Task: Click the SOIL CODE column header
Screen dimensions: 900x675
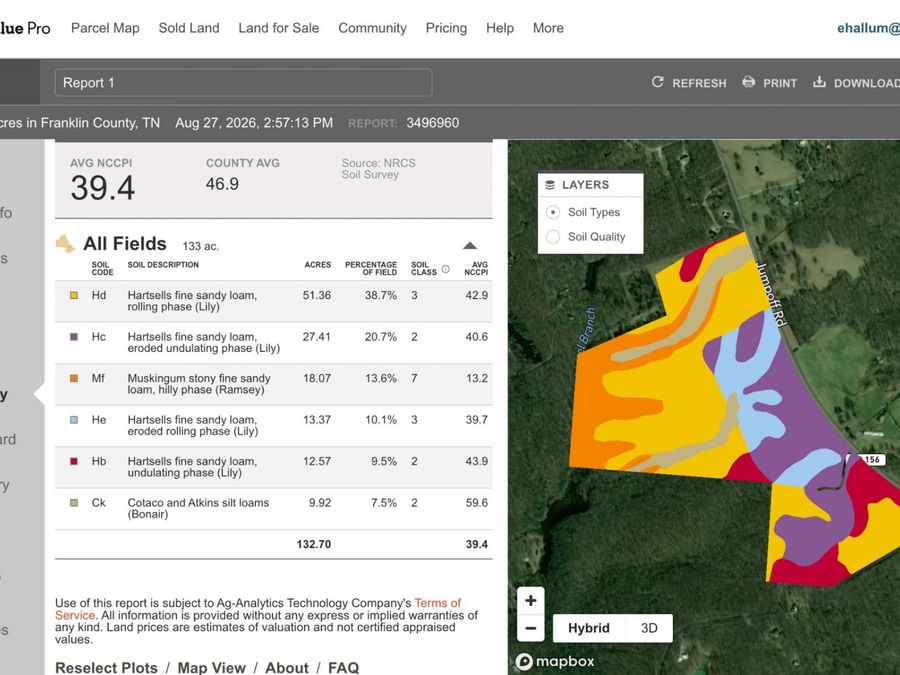Action: pos(102,269)
